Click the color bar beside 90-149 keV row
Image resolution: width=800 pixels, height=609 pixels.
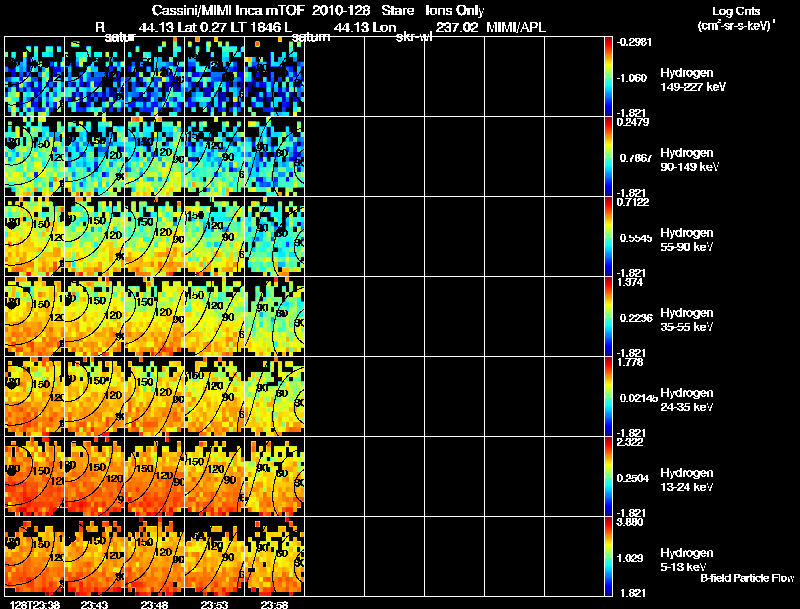(608, 156)
